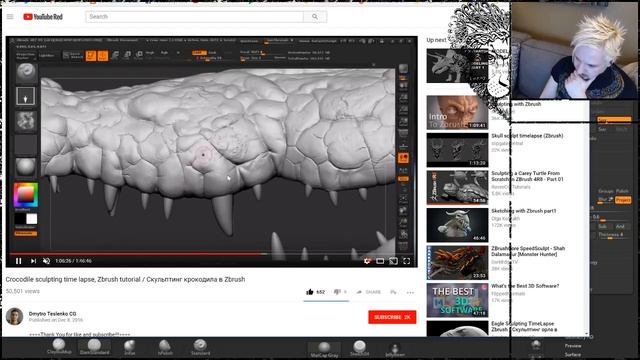This screenshot has width=640, height=360.
Task: Open the player settings gear menu
Action: coord(367,261)
